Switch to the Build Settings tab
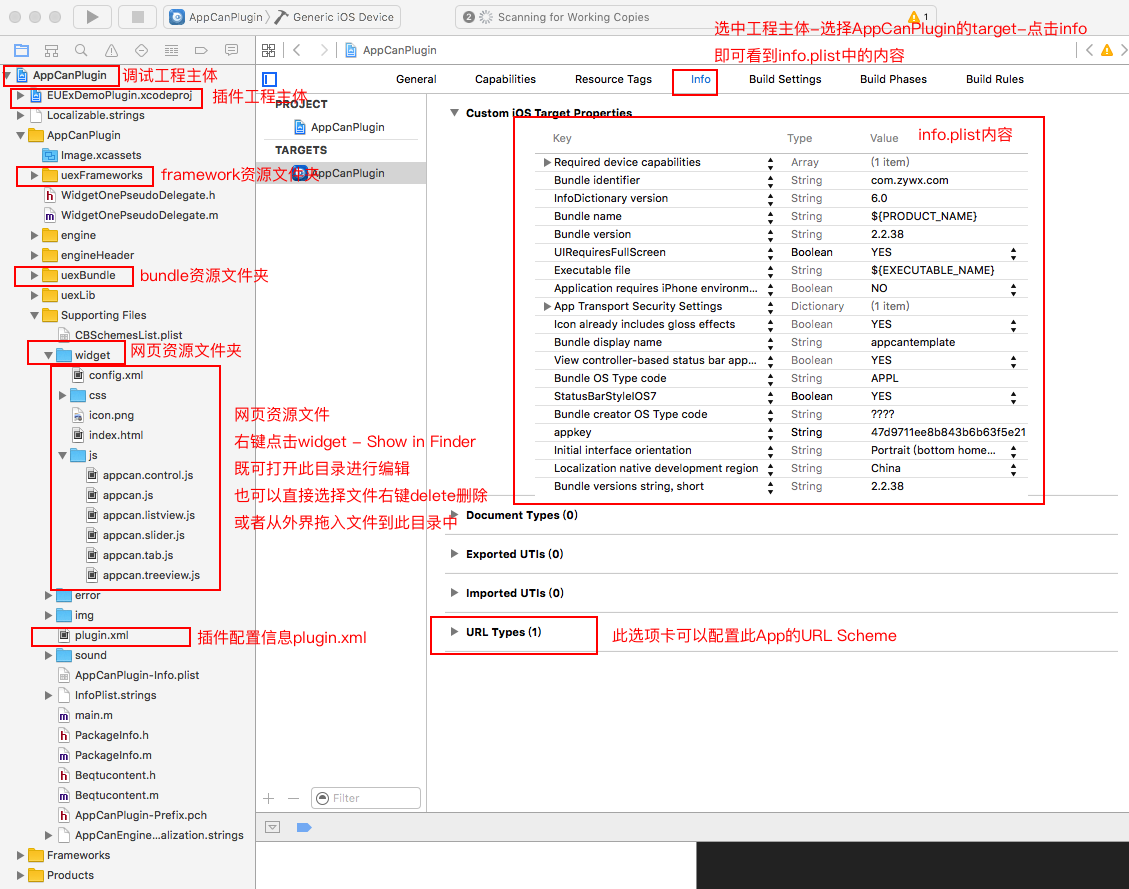This screenshot has width=1129, height=889. (785, 79)
